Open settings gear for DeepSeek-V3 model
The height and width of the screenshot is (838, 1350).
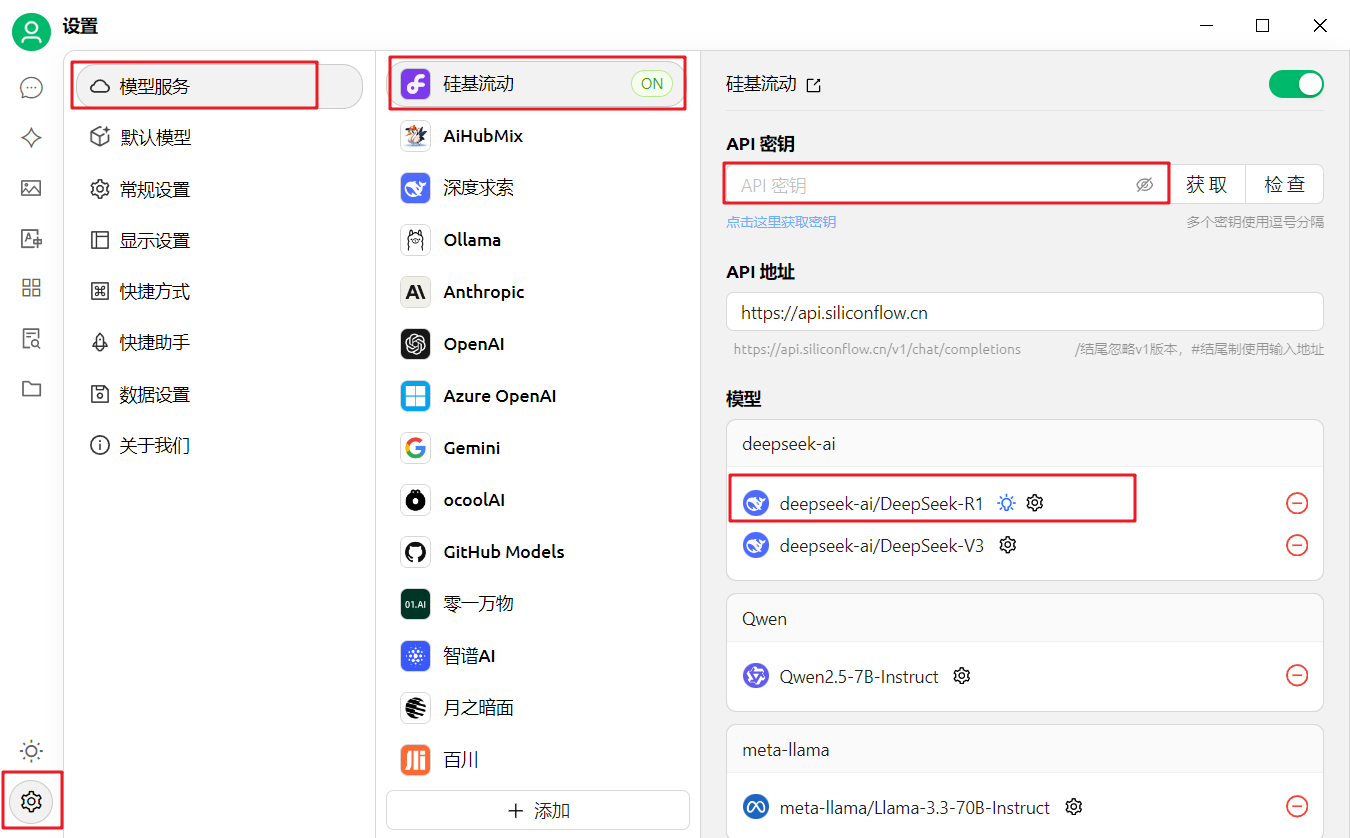point(1008,545)
